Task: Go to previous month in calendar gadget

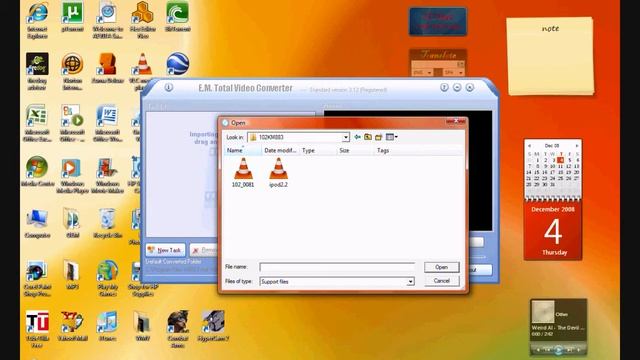Action: pyautogui.click(x=529, y=146)
